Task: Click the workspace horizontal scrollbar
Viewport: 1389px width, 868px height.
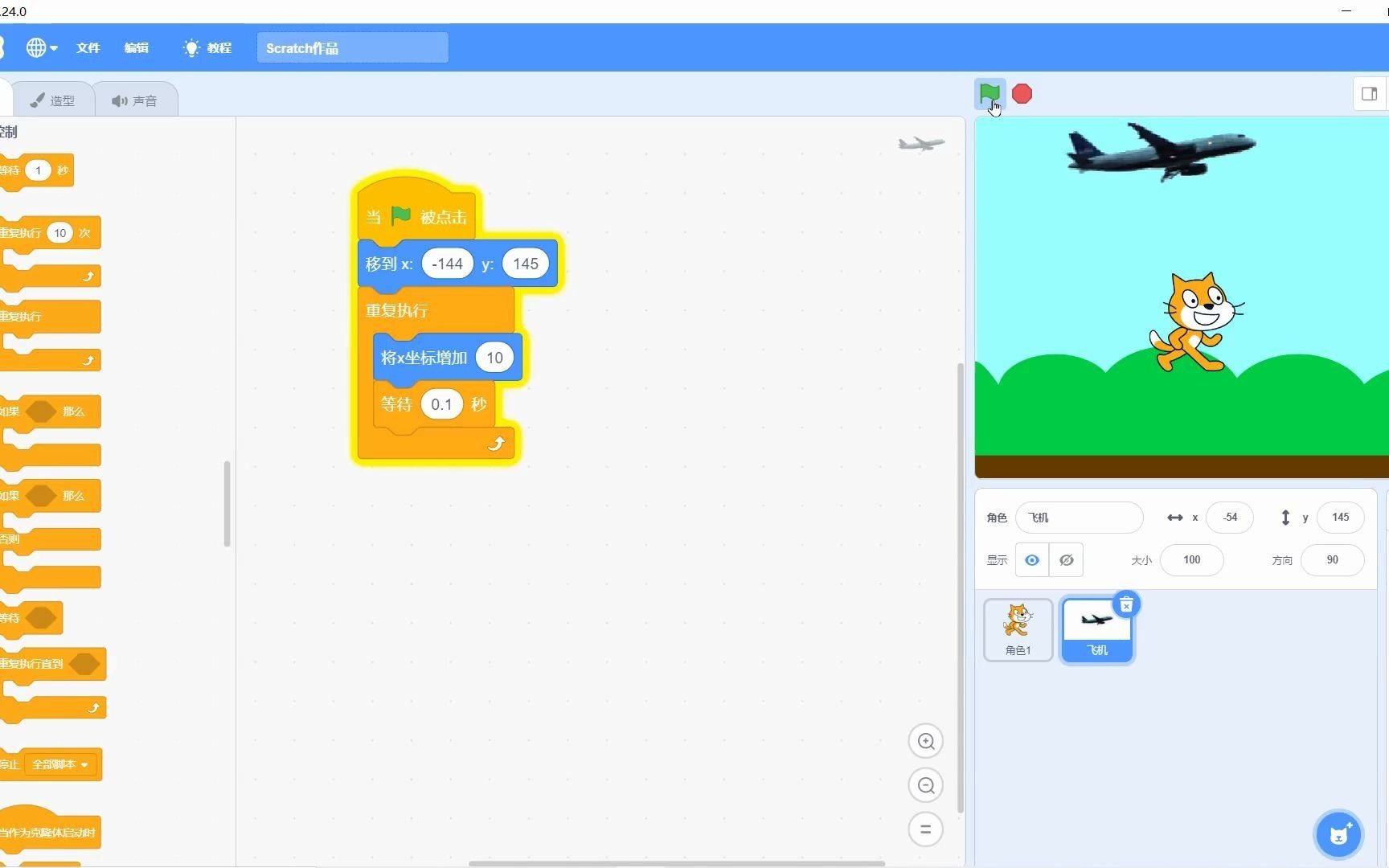Action: [x=677, y=863]
